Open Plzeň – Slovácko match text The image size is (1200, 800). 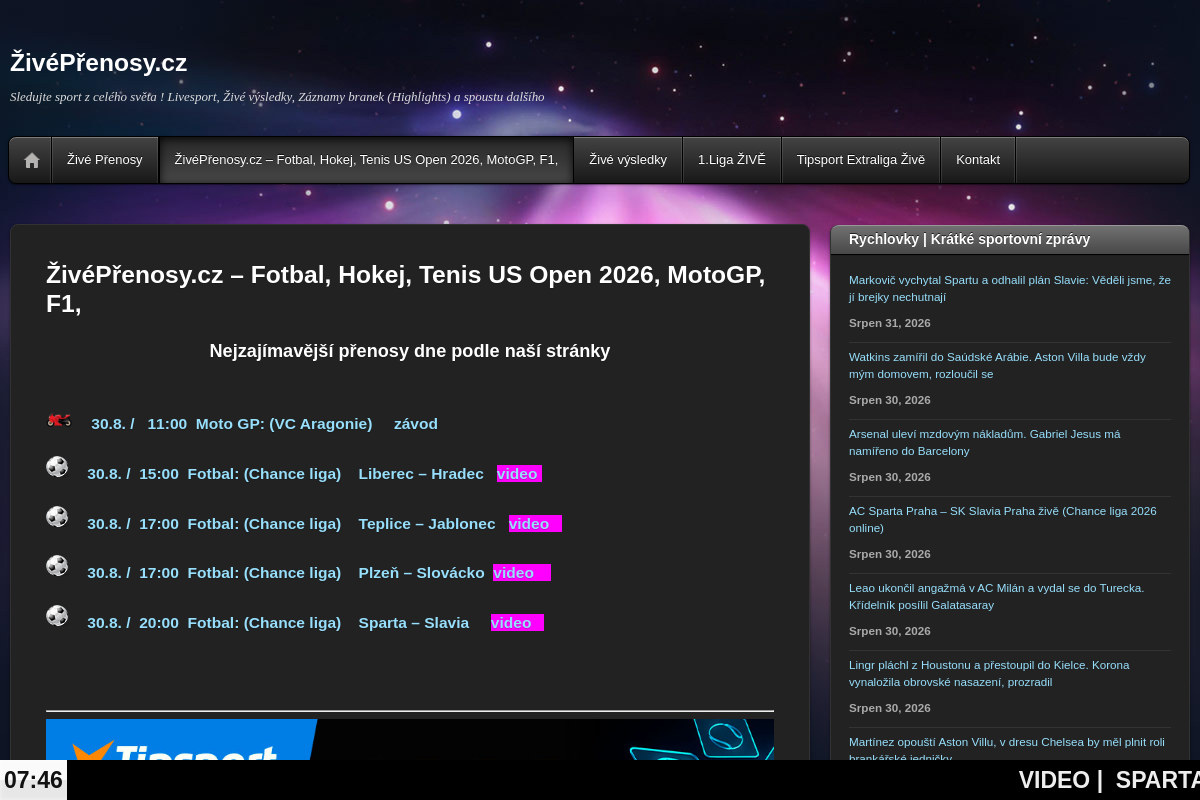pyautogui.click(x=421, y=573)
